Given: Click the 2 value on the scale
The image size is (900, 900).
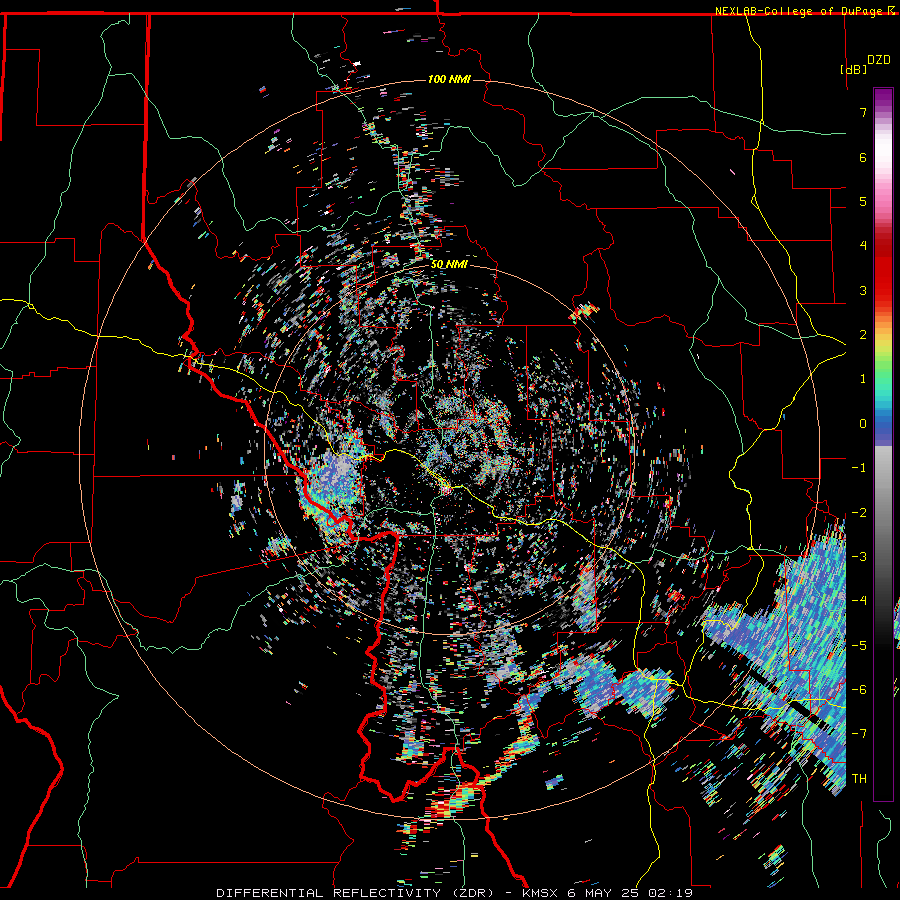Looking at the screenshot, I should tap(863, 335).
